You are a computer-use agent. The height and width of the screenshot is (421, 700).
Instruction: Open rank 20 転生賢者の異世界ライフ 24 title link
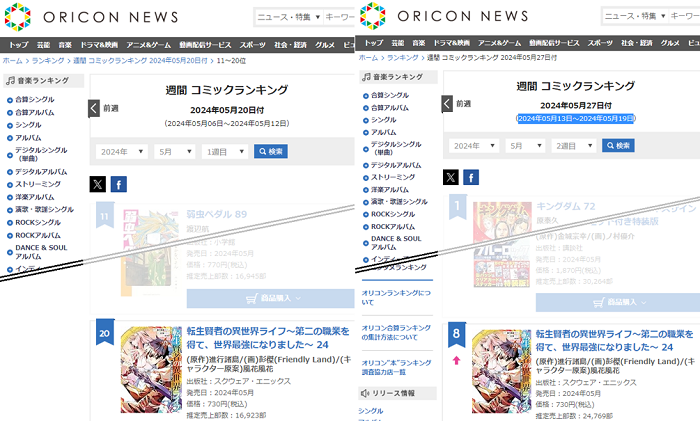coord(268,338)
